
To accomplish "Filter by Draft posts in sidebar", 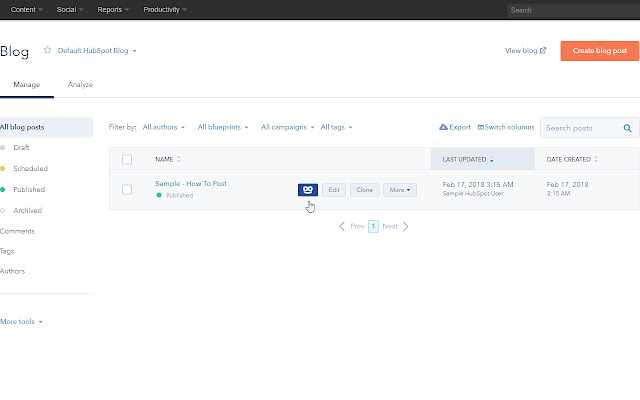I will tap(21, 147).
